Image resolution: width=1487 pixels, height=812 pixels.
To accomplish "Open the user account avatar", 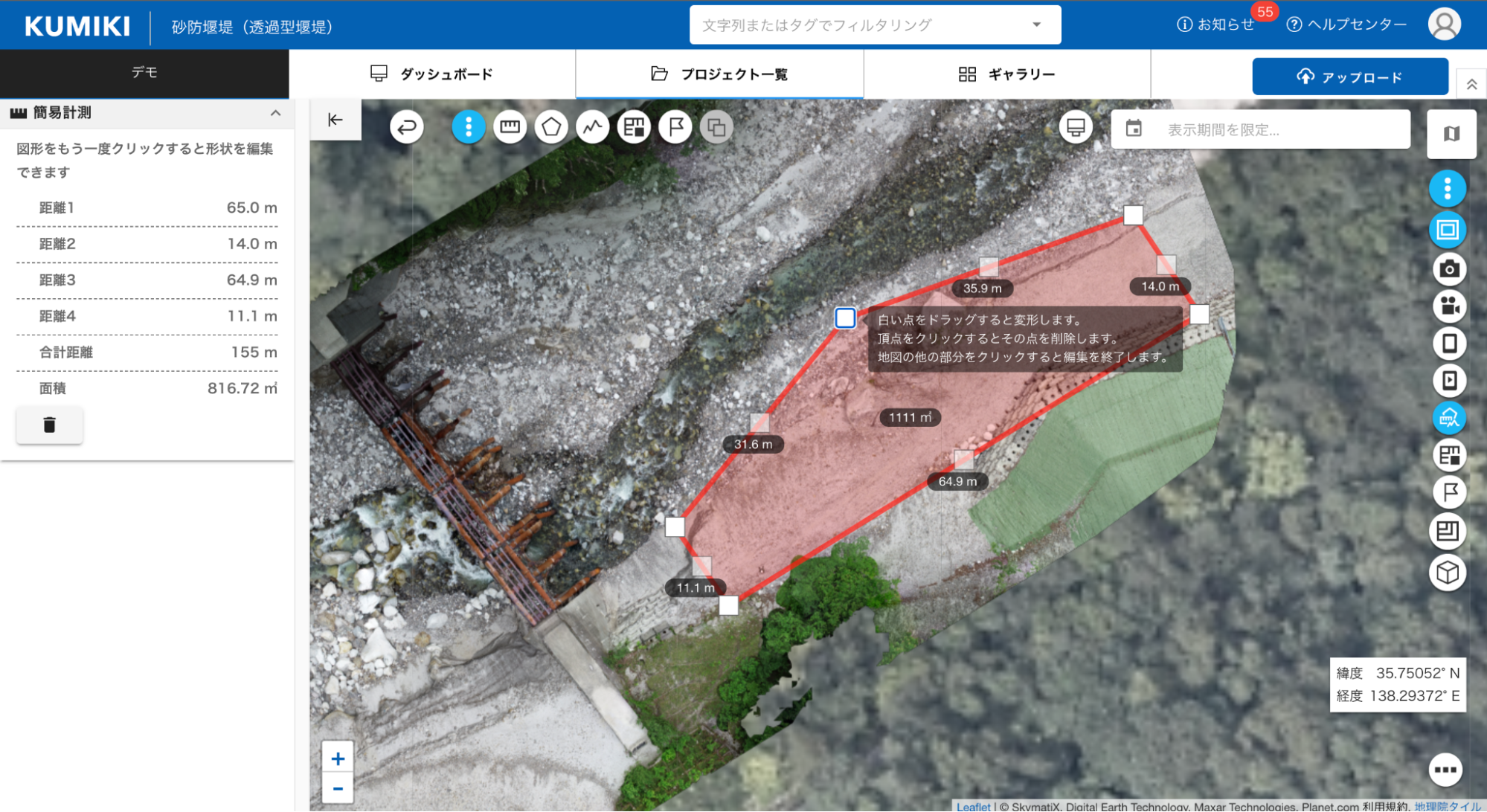I will [x=1445, y=25].
